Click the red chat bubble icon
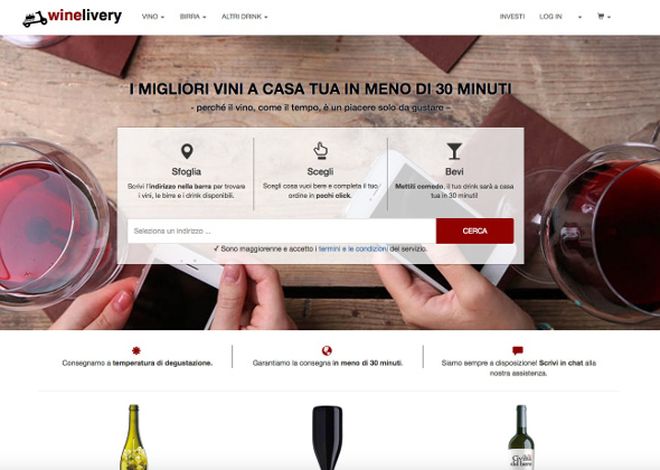This screenshot has height=470, width=660. 518,350
